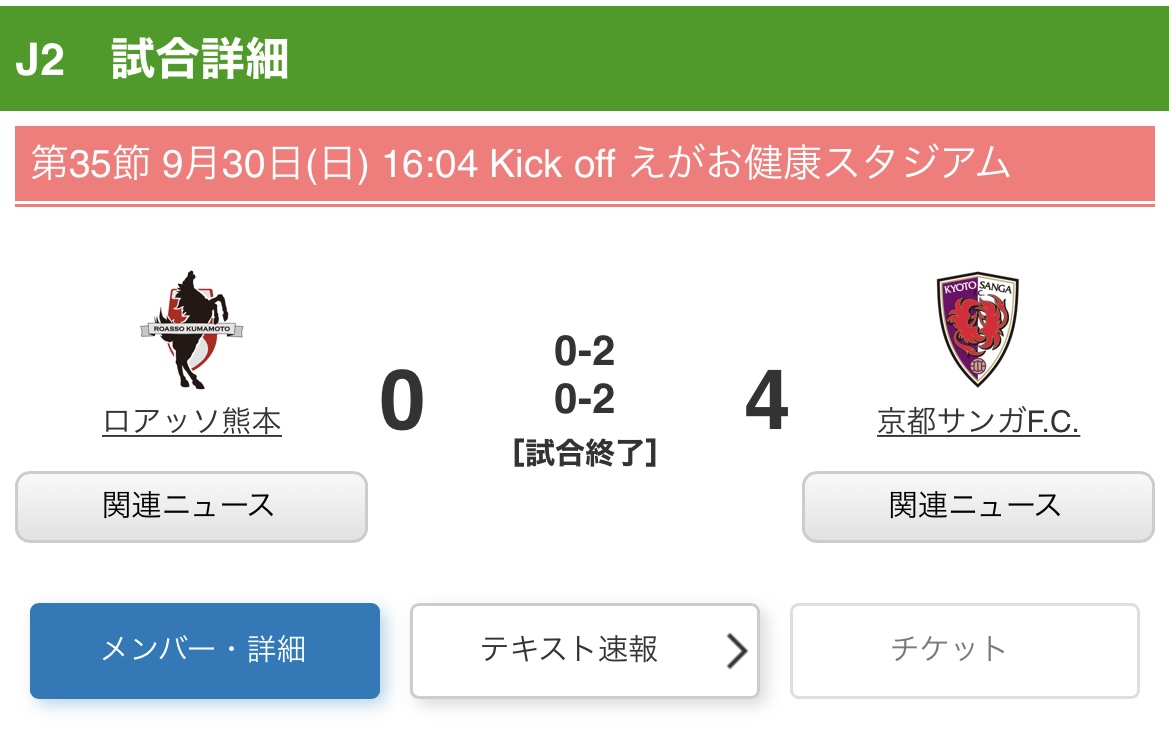Click Kyoto Sanga's total score 4
This screenshot has height=738, width=1169.
pyautogui.click(x=766, y=402)
